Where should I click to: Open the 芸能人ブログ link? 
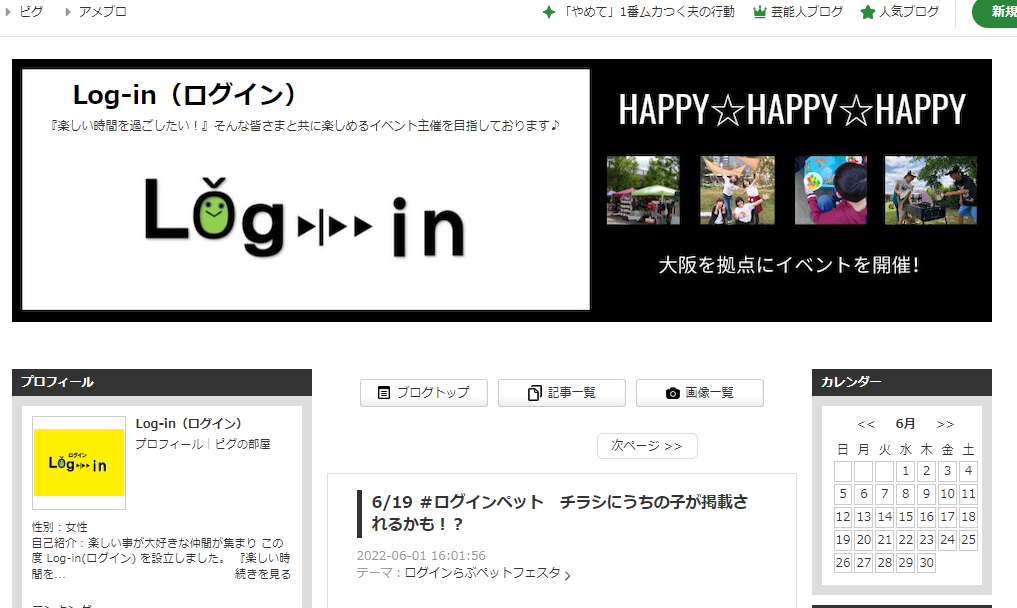(x=806, y=12)
